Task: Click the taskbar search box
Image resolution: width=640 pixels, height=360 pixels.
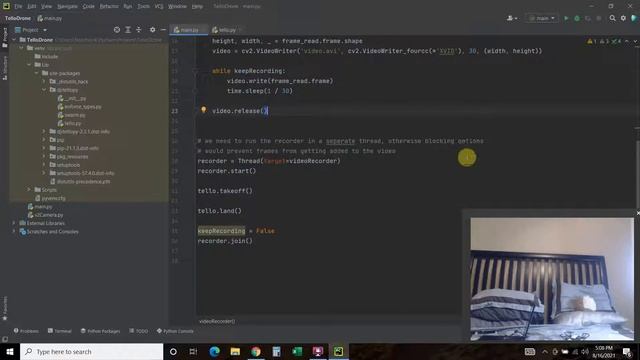Action: tap(91, 351)
